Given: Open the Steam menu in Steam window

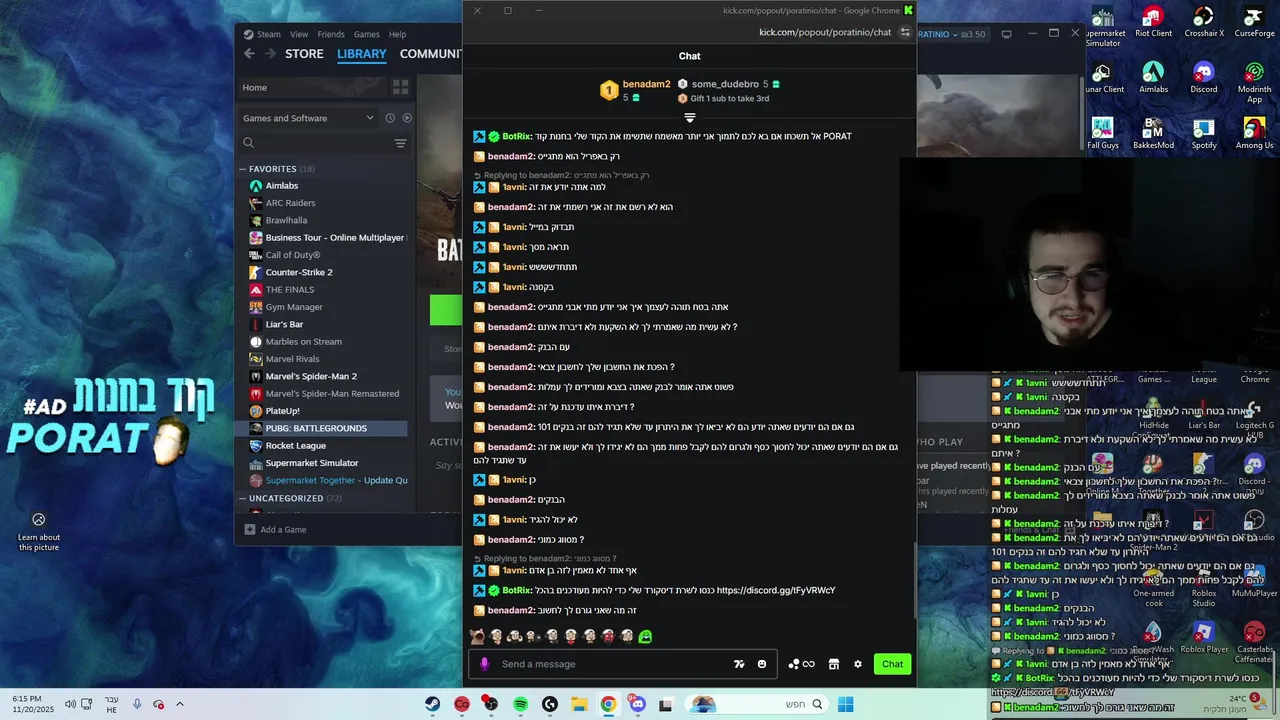Looking at the screenshot, I should pos(268,34).
